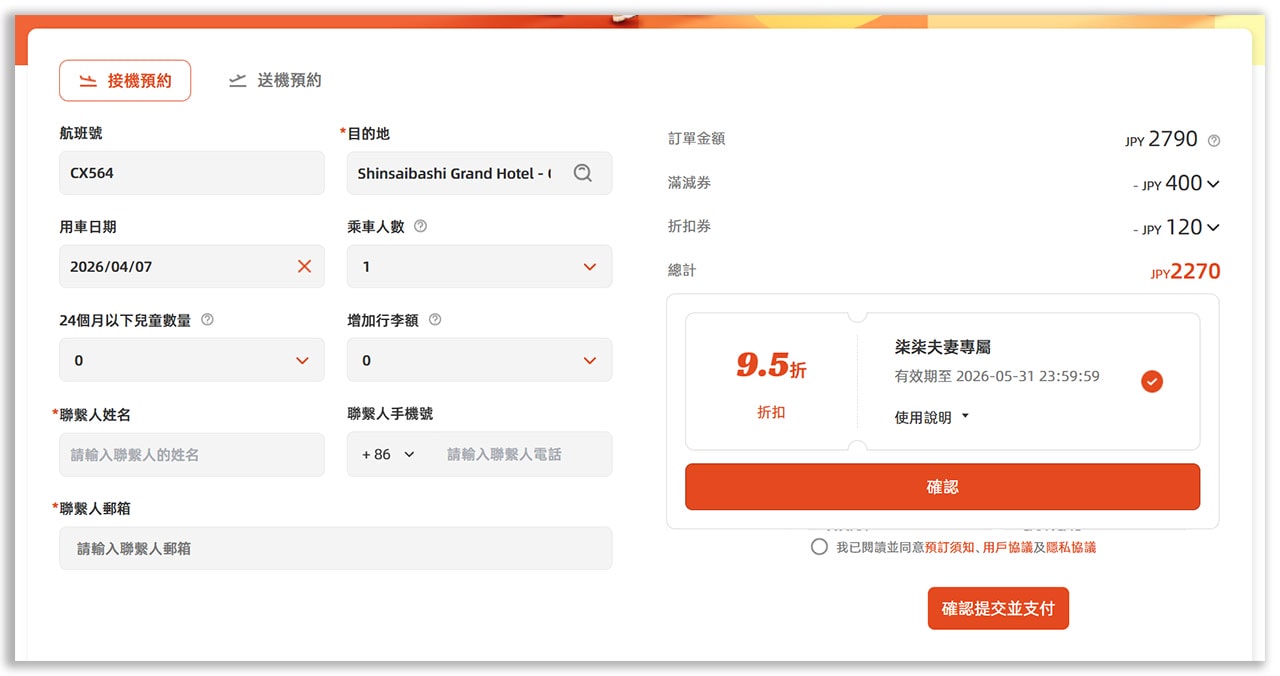Viewport: 1280px width, 676px height.
Task: Check the agreement radio for 預訂須知
Action: click(819, 547)
